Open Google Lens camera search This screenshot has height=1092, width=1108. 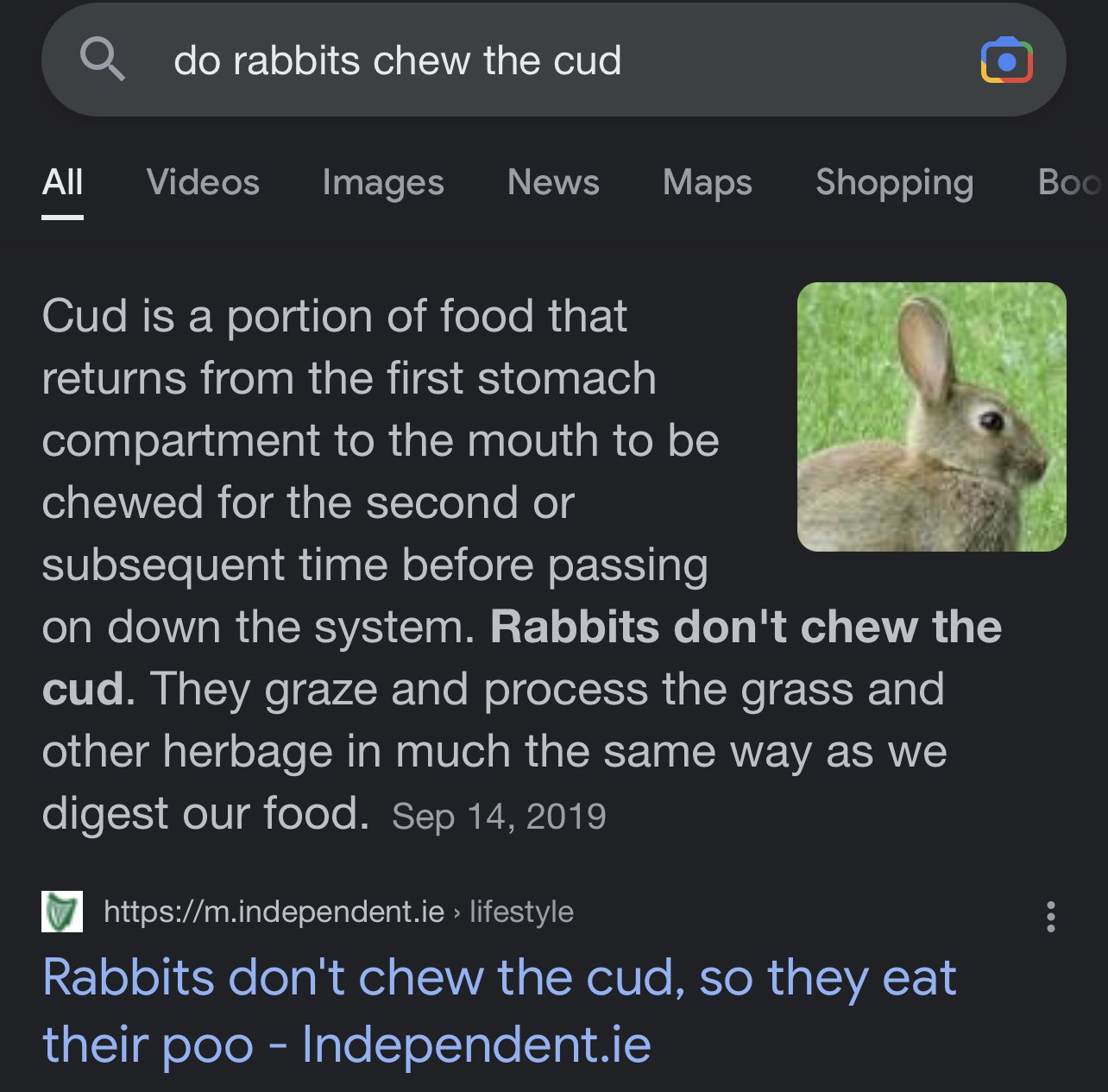pos(1006,60)
